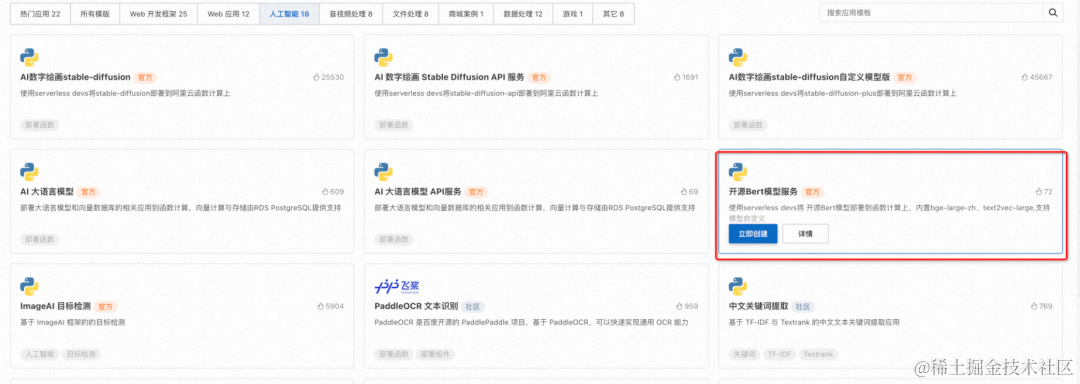The width and height of the screenshot is (1080, 384).
Task: Click the PaddlePaddle 飞桨 logo
Action: pos(396,286)
